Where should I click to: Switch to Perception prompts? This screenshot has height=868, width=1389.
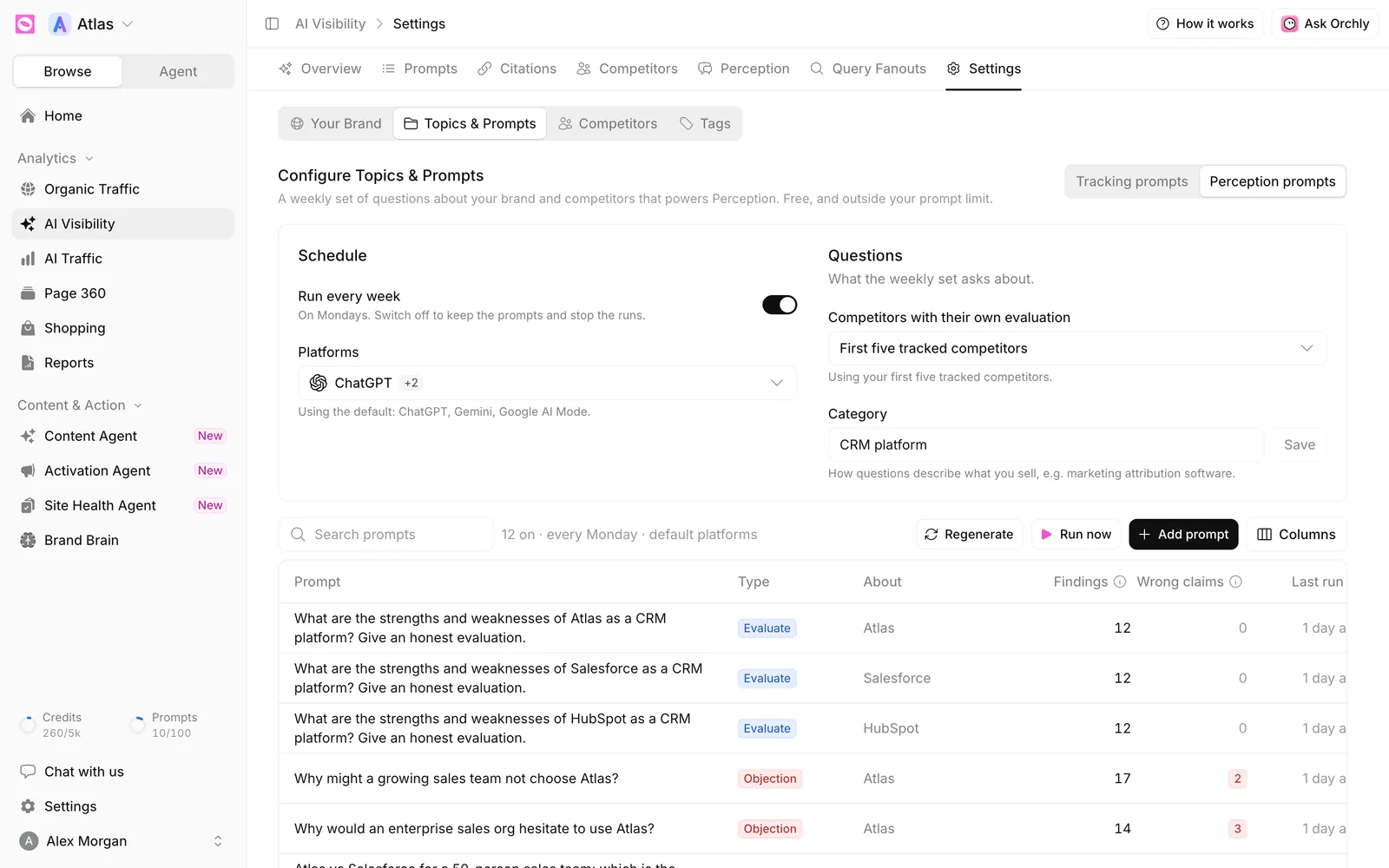coord(1273,181)
